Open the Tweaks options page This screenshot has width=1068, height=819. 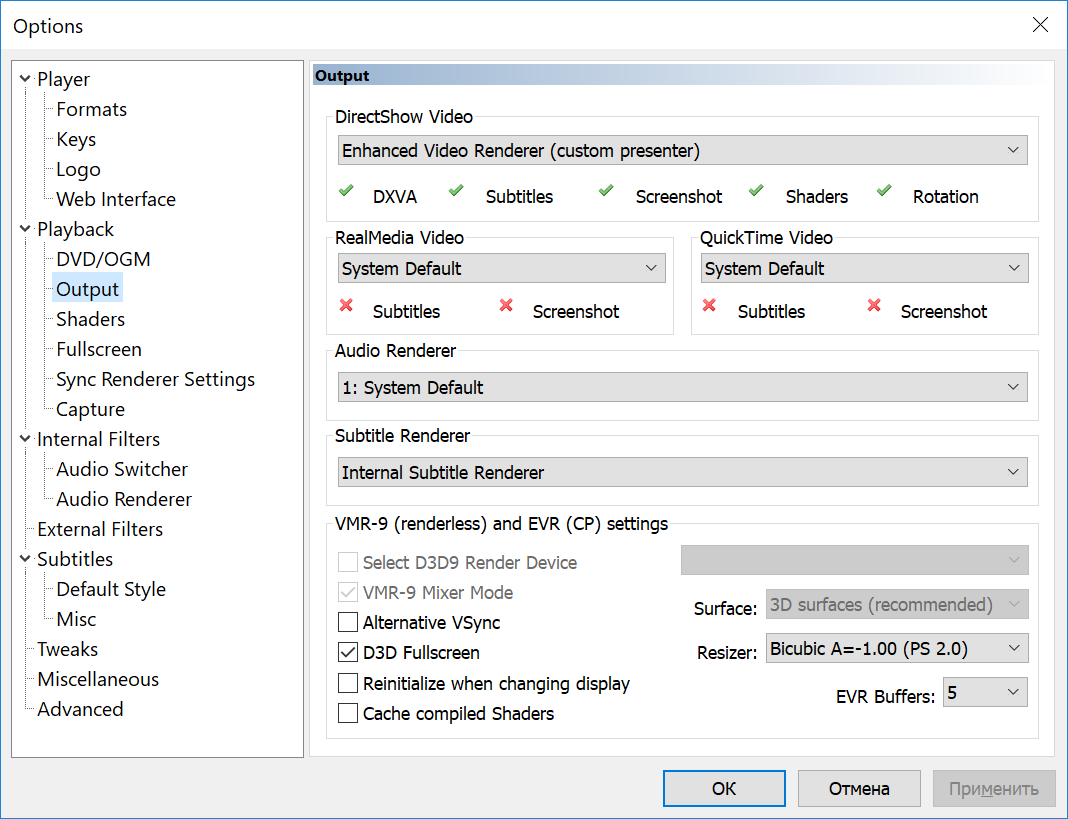(x=67, y=649)
